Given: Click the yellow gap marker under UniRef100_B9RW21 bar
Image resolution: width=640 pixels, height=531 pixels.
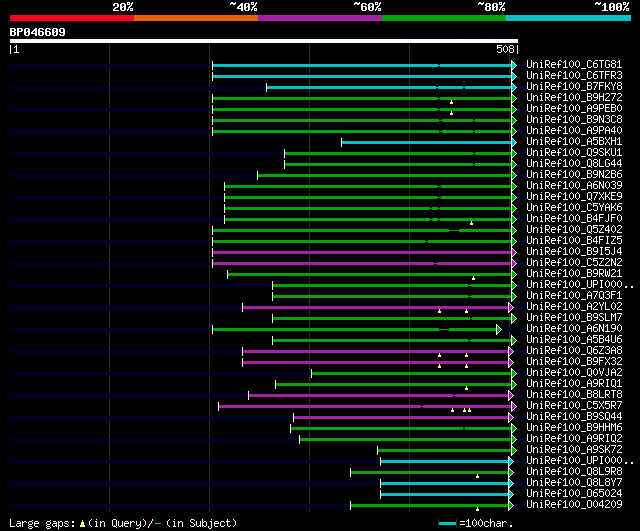Looking at the screenshot, I should coord(473,278).
